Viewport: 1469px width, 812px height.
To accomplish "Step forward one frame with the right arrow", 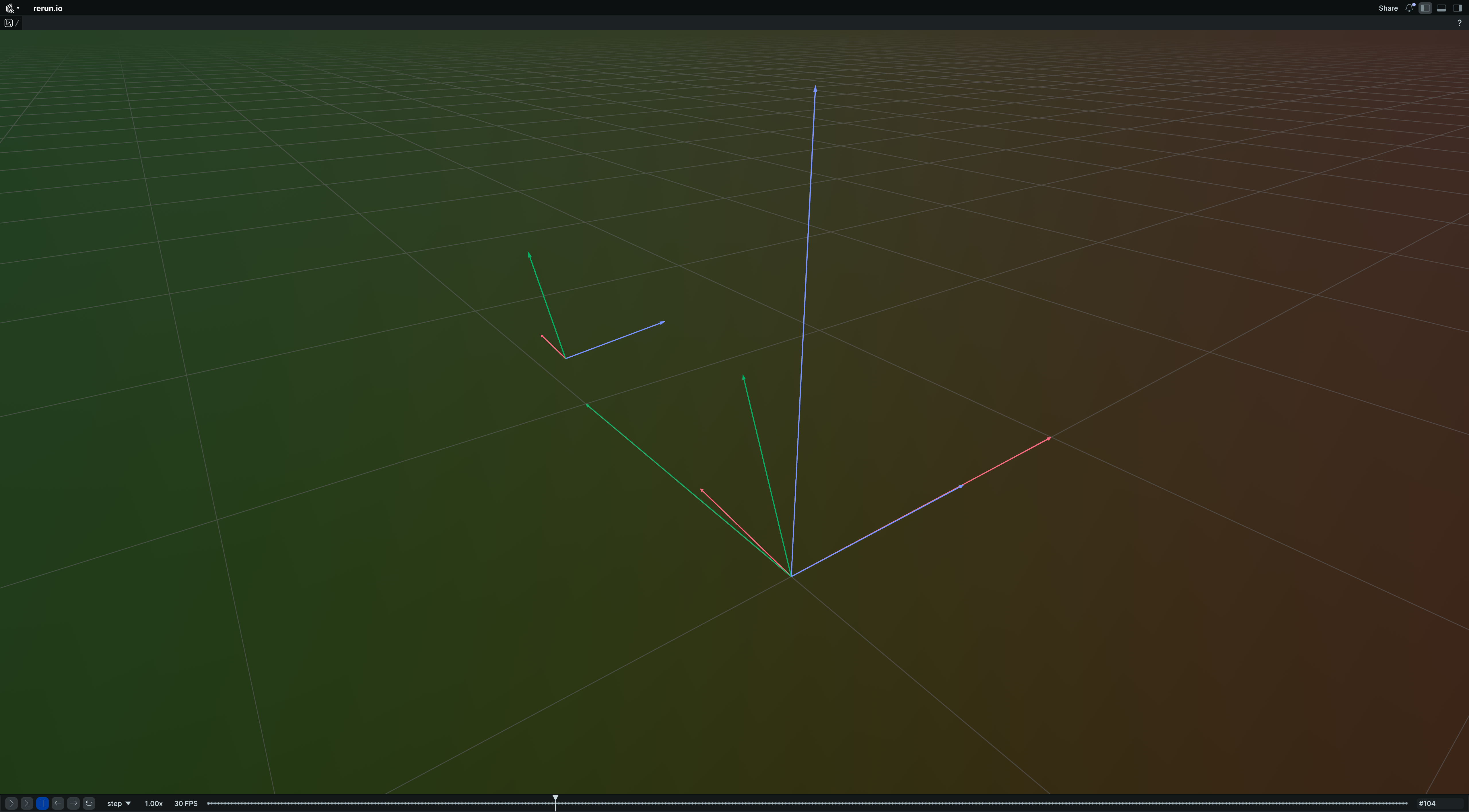I will 73,803.
